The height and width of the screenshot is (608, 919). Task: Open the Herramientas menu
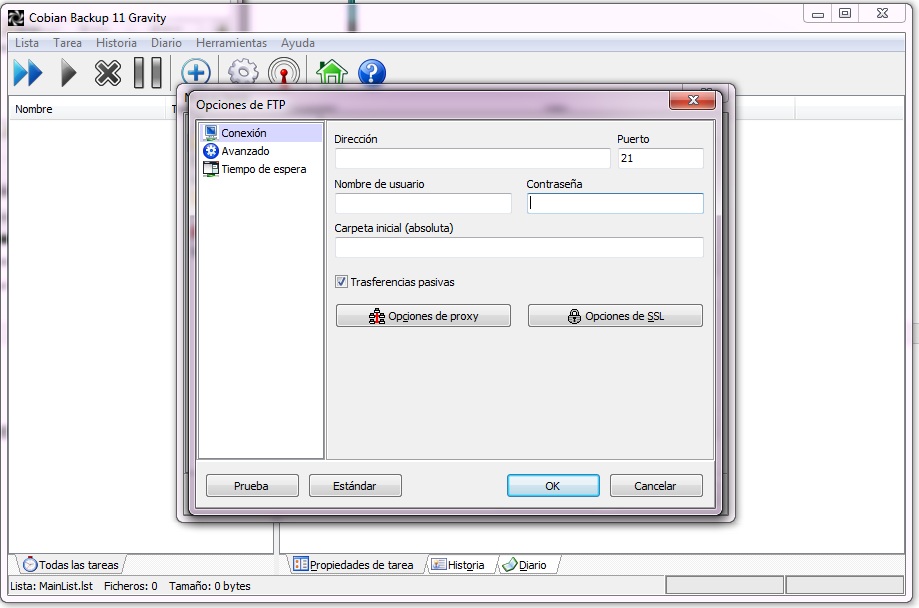pos(232,43)
